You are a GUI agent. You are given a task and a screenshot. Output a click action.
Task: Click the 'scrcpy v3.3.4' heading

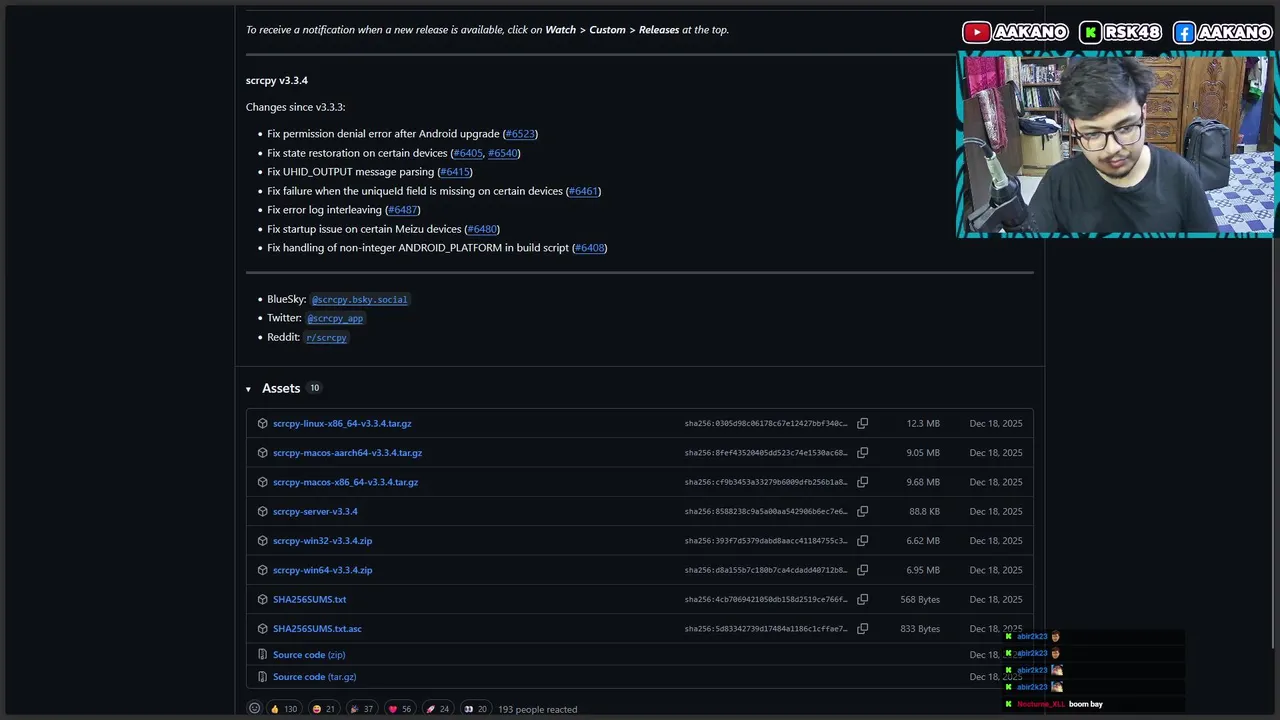(x=277, y=81)
